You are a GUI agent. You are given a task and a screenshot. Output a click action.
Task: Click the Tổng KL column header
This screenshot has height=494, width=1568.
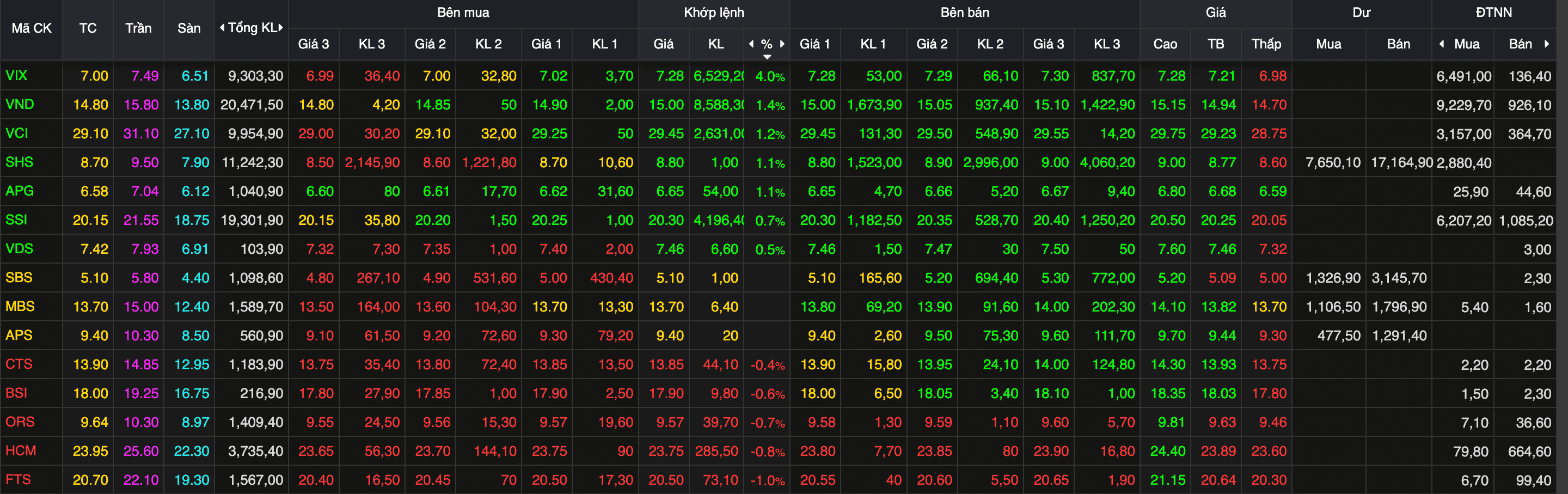point(252,28)
